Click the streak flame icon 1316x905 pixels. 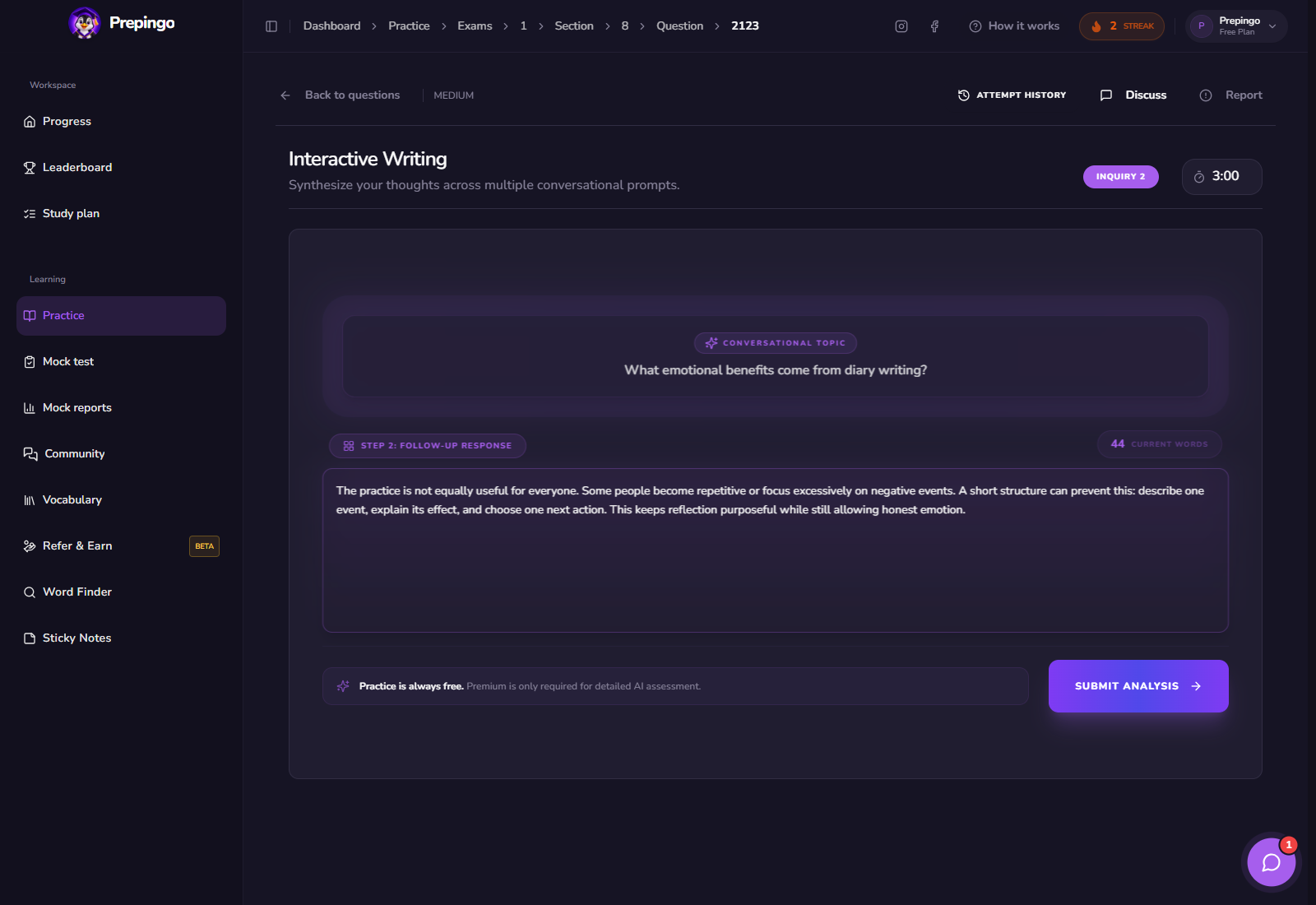(1096, 26)
